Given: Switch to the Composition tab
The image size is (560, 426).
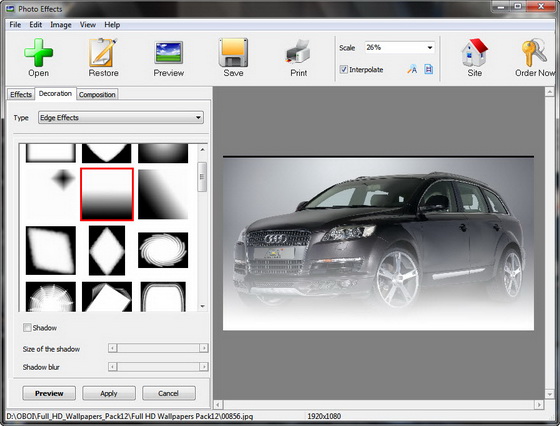Looking at the screenshot, I should [x=97, y=94].
